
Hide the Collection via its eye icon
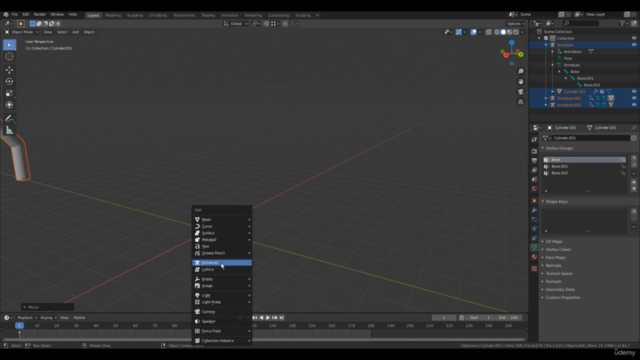[x=634, y=38]
